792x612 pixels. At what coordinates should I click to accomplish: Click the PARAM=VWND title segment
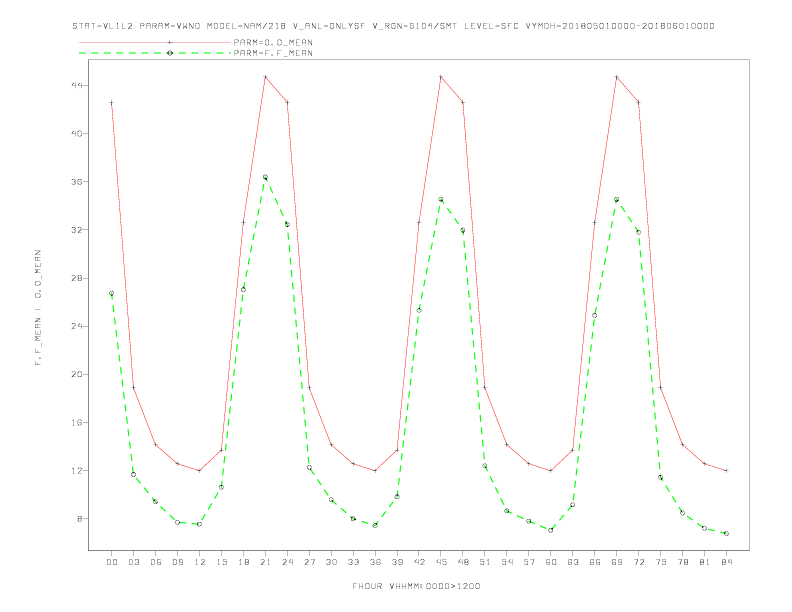point(170,26)
